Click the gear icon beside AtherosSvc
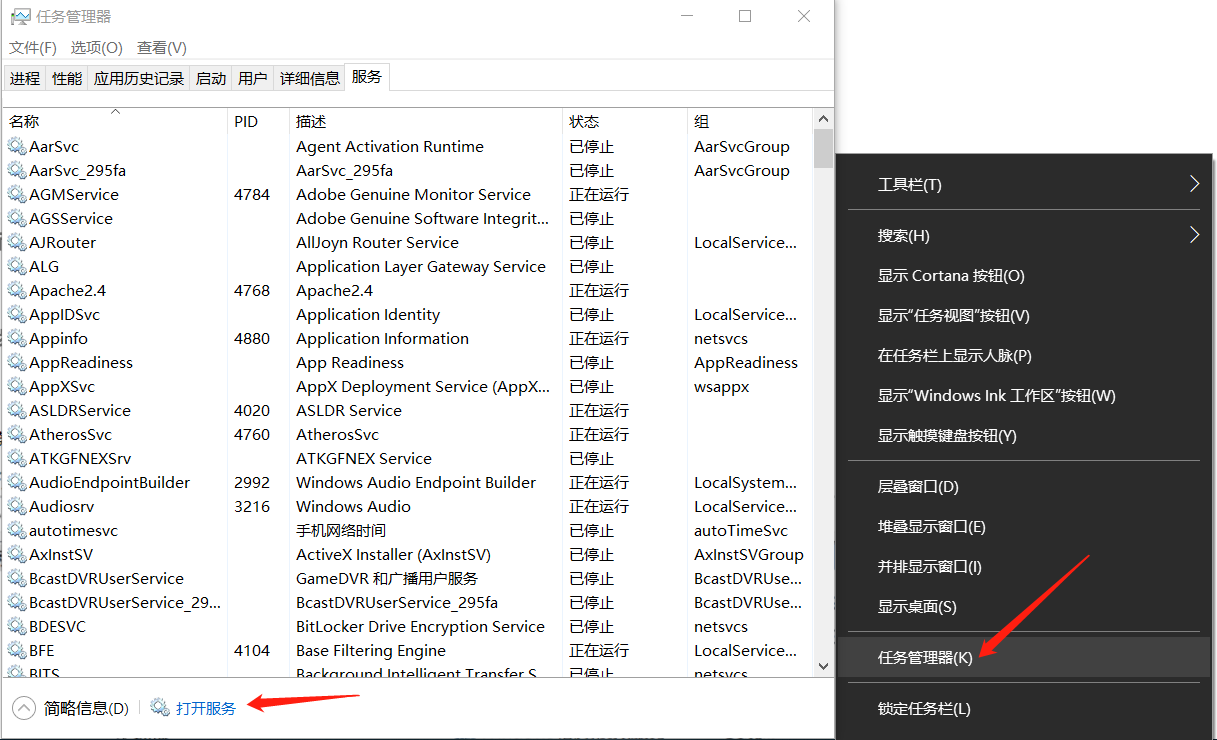The height and width of the screenshot is (740, 1217). point(16,434)
